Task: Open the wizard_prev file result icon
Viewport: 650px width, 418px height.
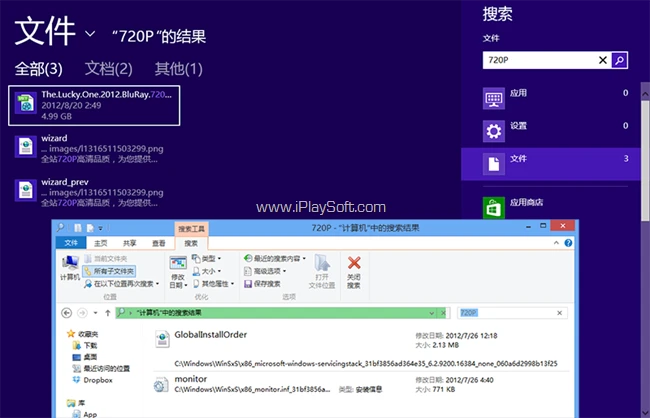Action: click(26, 191)
